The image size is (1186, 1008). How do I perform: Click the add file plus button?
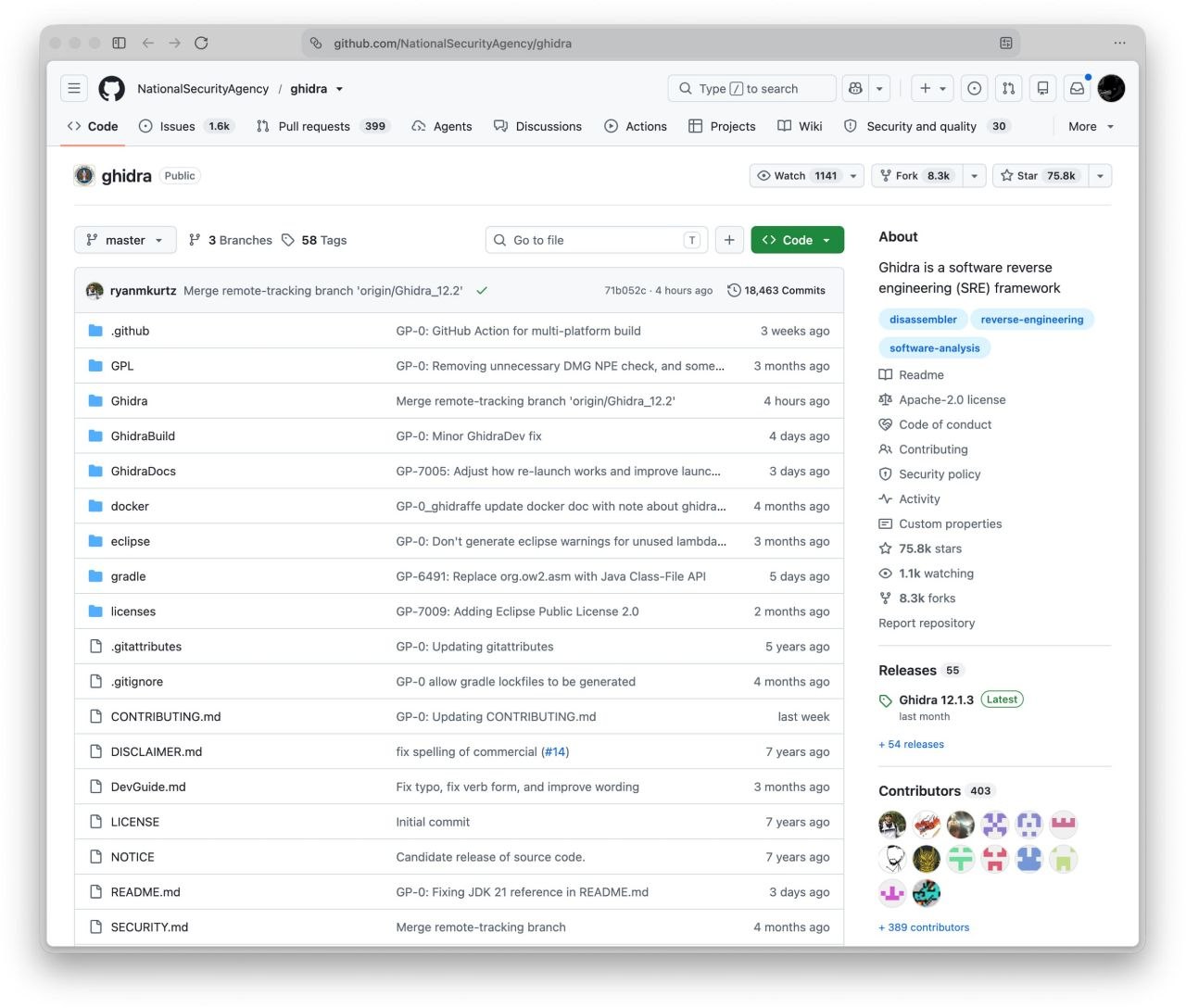click(x=729, y=240)
